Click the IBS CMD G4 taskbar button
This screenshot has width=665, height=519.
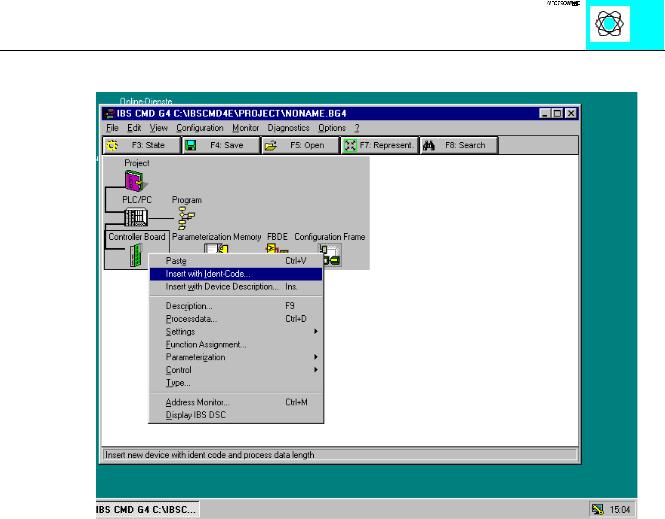pos(148,509)
